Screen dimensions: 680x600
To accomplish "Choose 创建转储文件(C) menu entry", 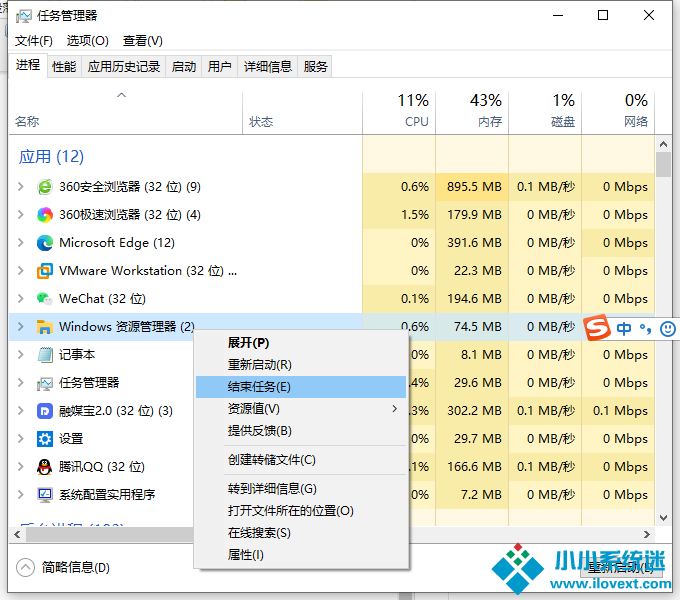I will [x=301, y=460].
